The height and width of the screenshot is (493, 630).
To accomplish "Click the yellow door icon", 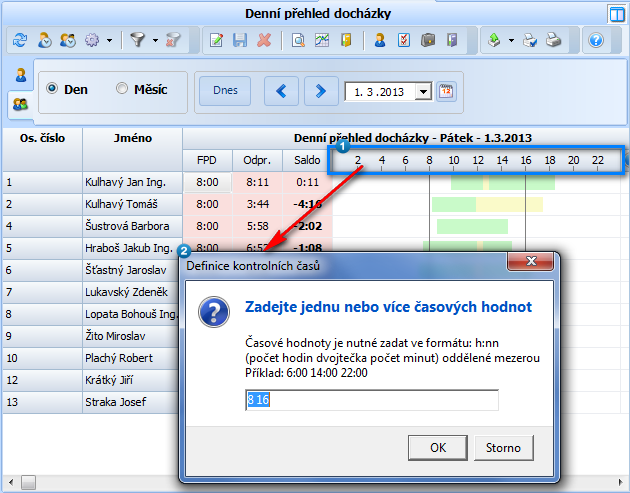I will (x=346, y=40).
